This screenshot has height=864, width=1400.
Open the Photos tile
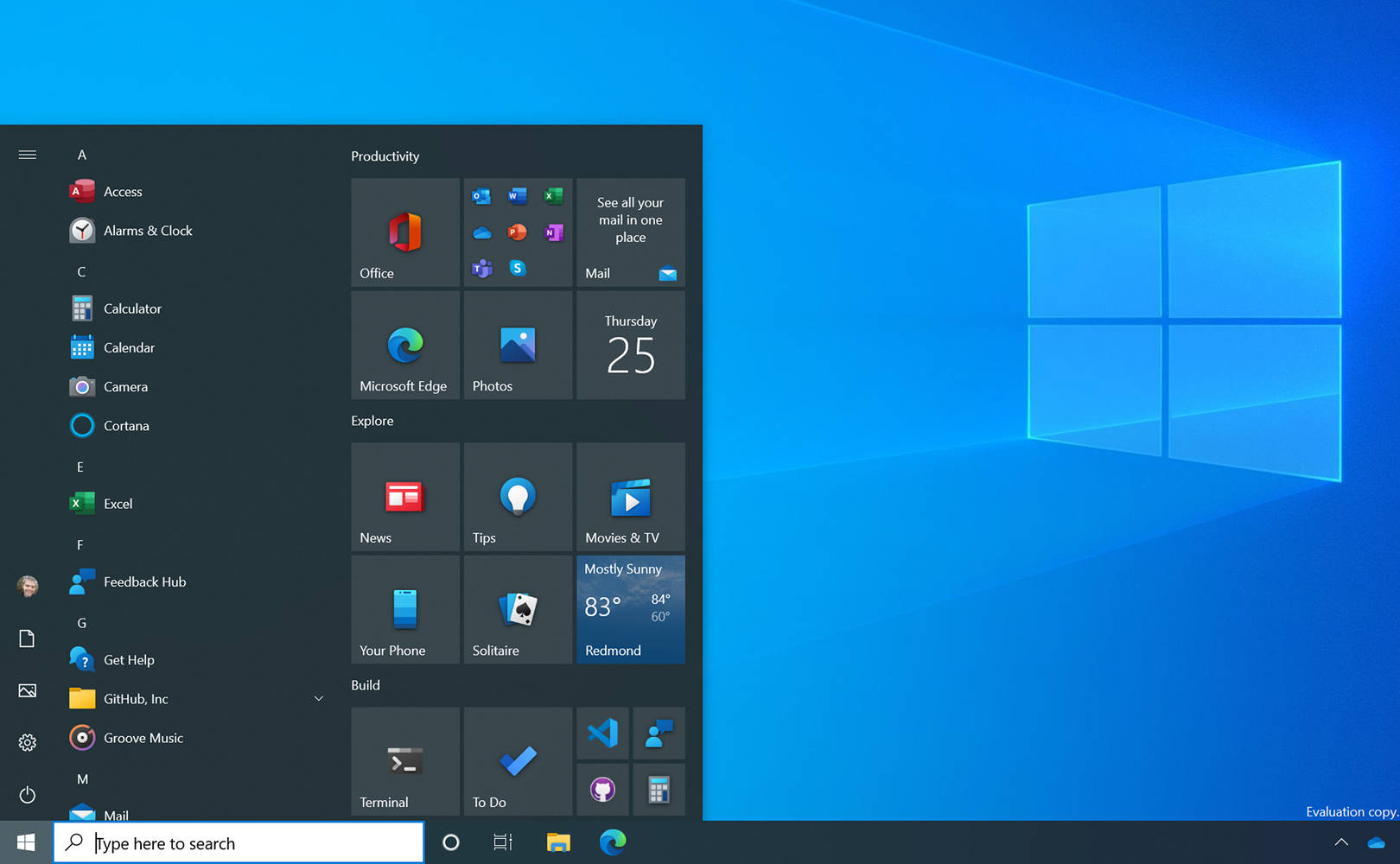click(x=518, y=345)
